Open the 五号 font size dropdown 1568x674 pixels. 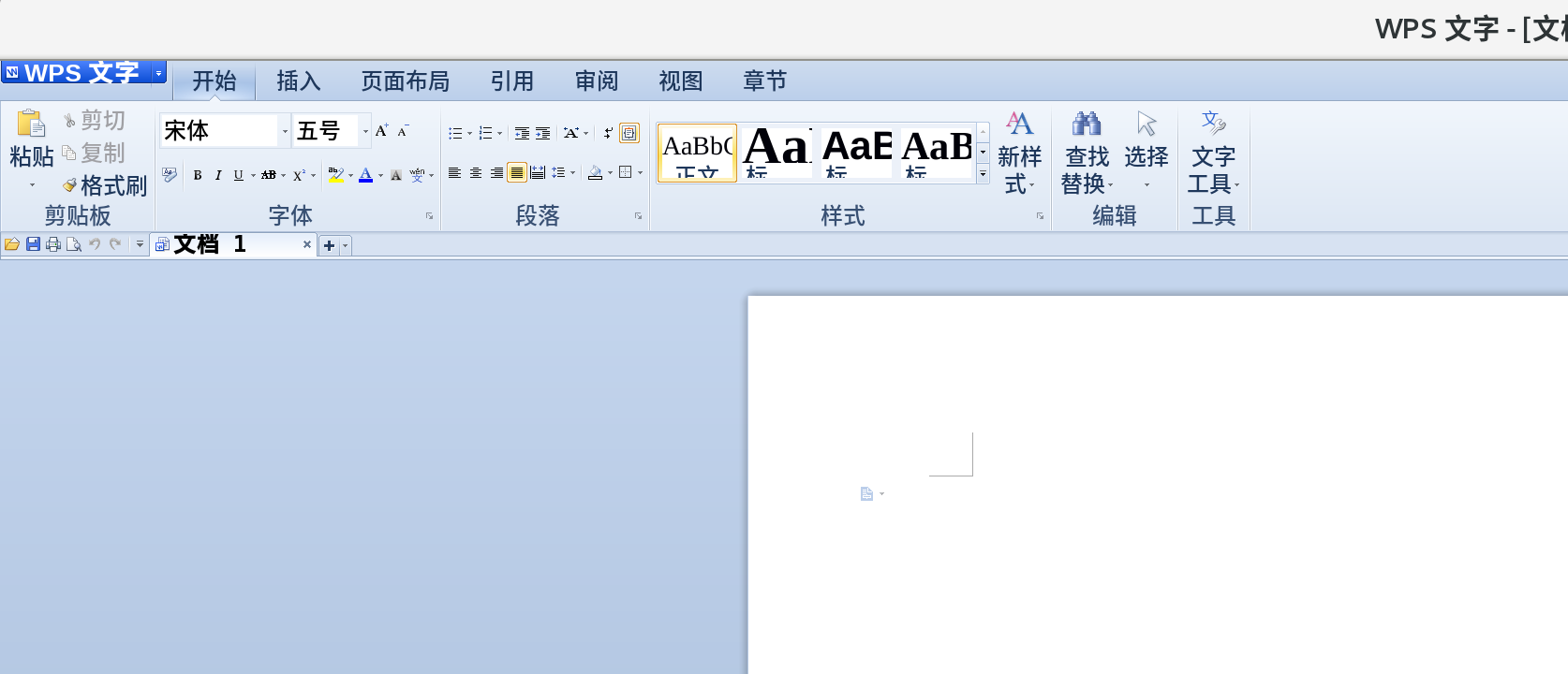click(x=365, y=131)
